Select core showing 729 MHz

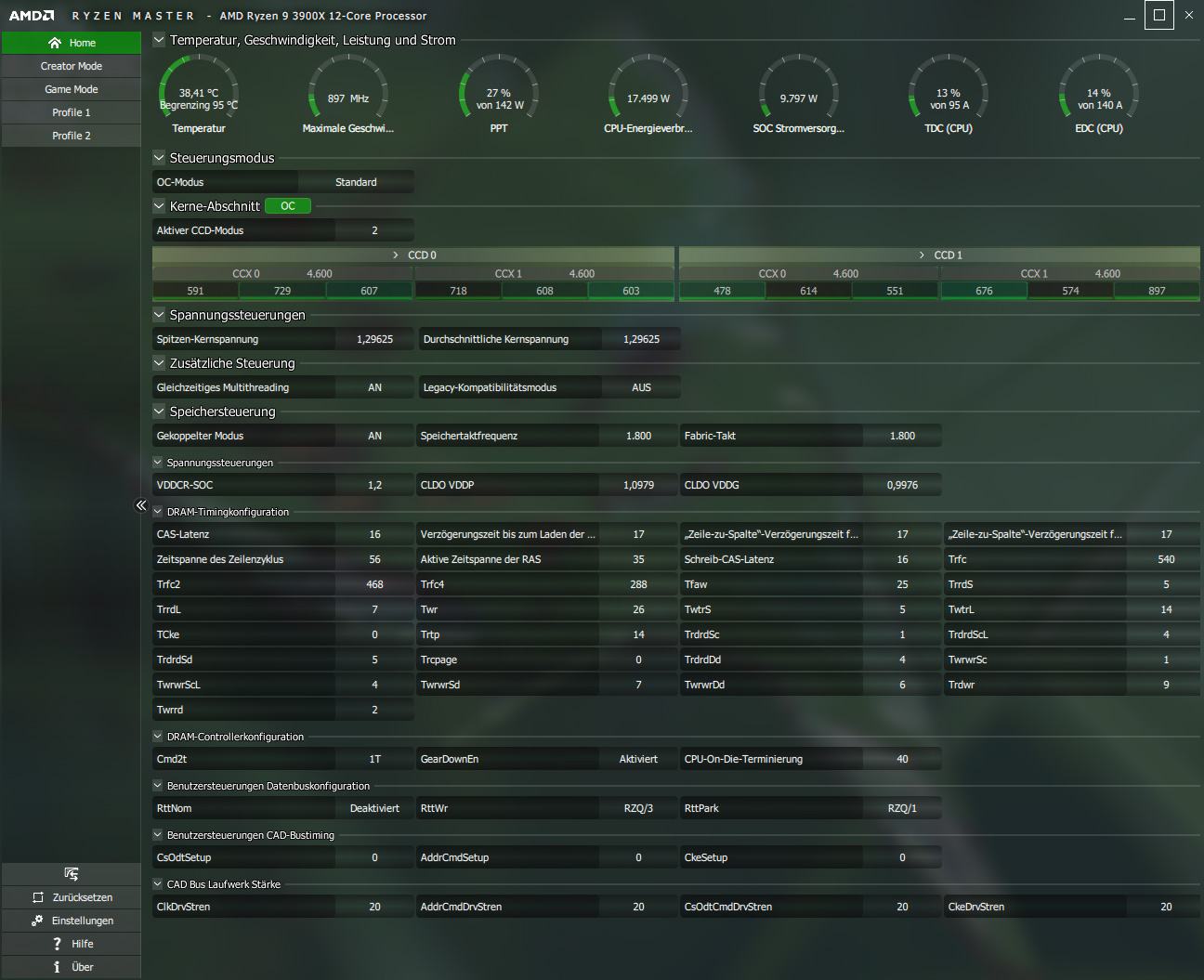[282, 291]
